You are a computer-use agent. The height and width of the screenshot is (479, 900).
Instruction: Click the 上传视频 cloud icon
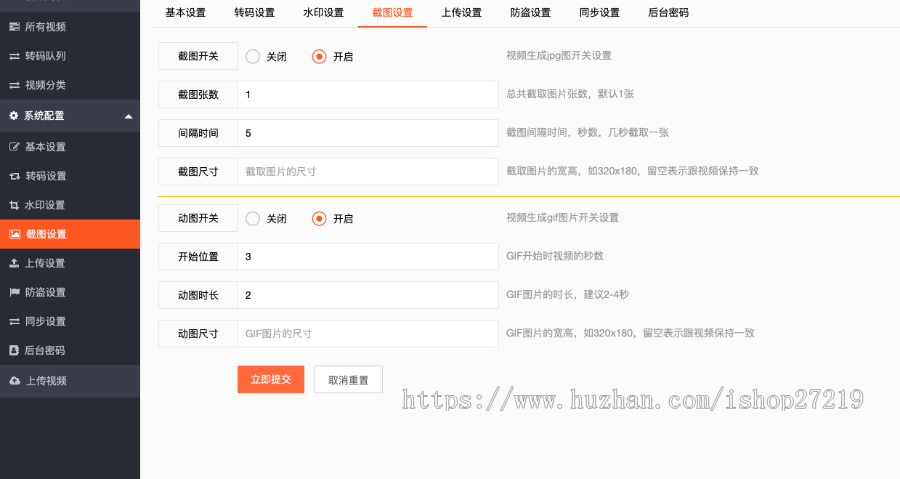pyautogui.click(x=14, y=381)
